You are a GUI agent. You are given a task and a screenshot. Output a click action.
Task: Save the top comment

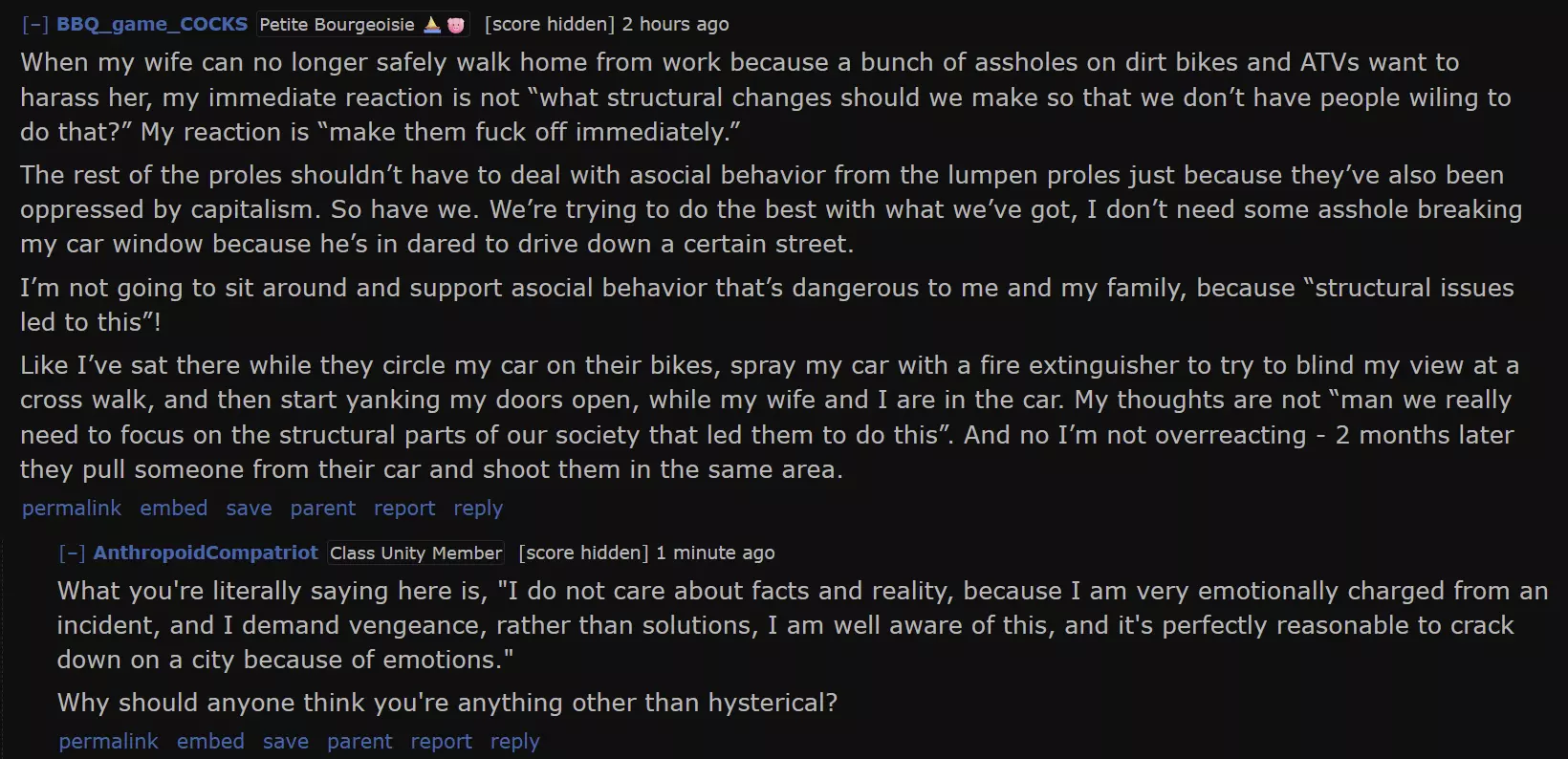pyautogui.click(x=249, y=509)
